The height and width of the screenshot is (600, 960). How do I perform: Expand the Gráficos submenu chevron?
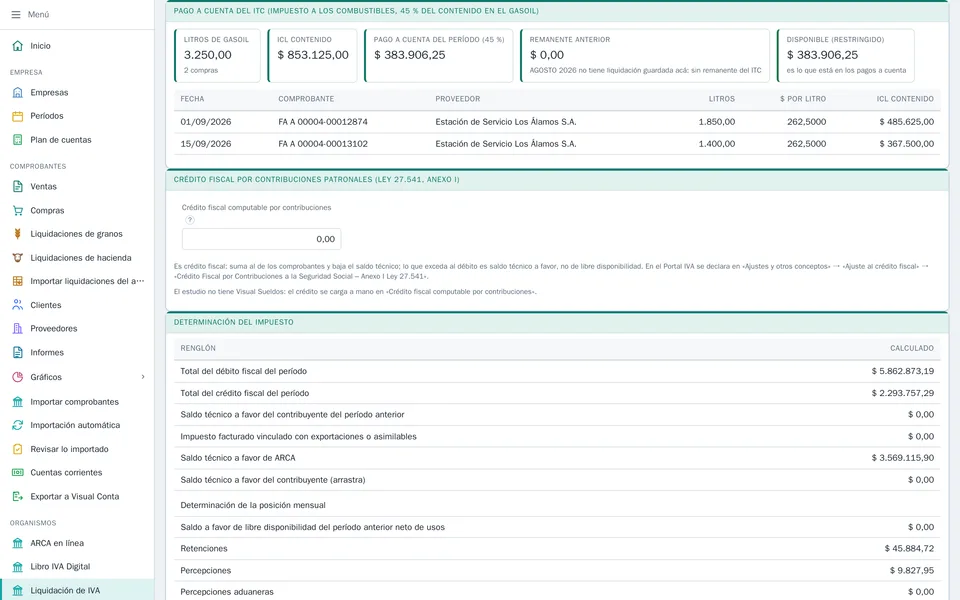click(143, 377)
